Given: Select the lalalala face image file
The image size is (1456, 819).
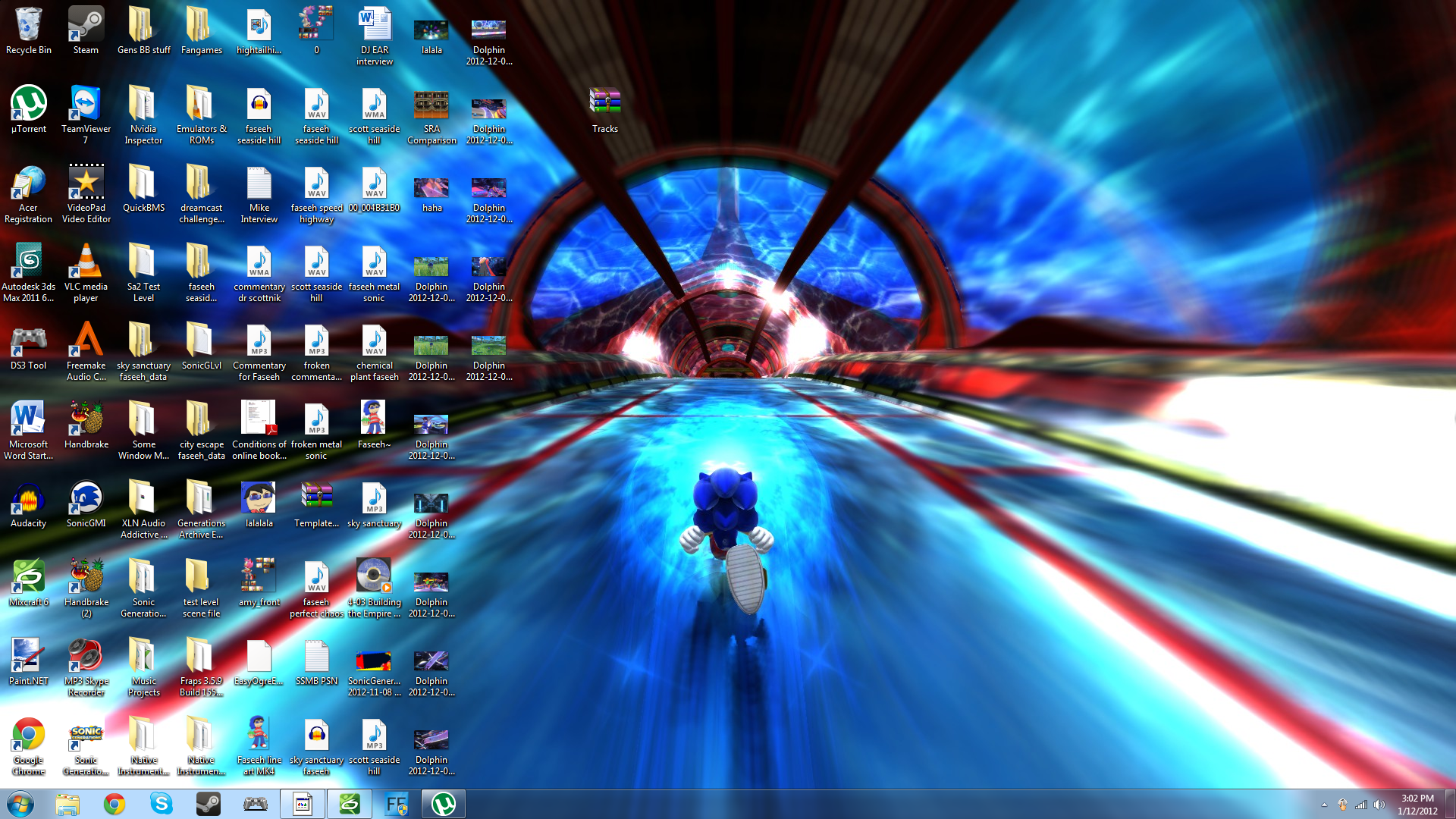Looking at the screenshot, I should click(x=259, y=504).
